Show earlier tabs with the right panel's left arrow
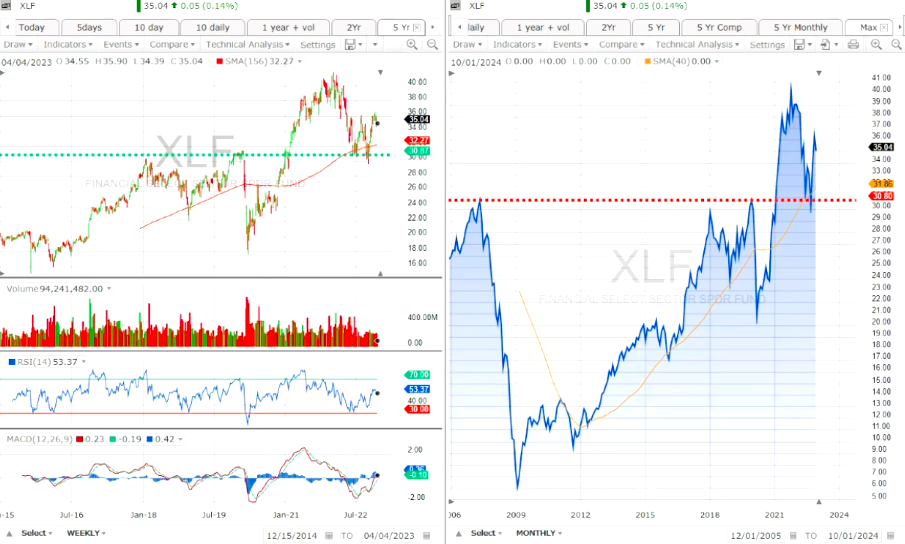The height and width of the screenshot is (544, 905). click(x=459, y=27)
